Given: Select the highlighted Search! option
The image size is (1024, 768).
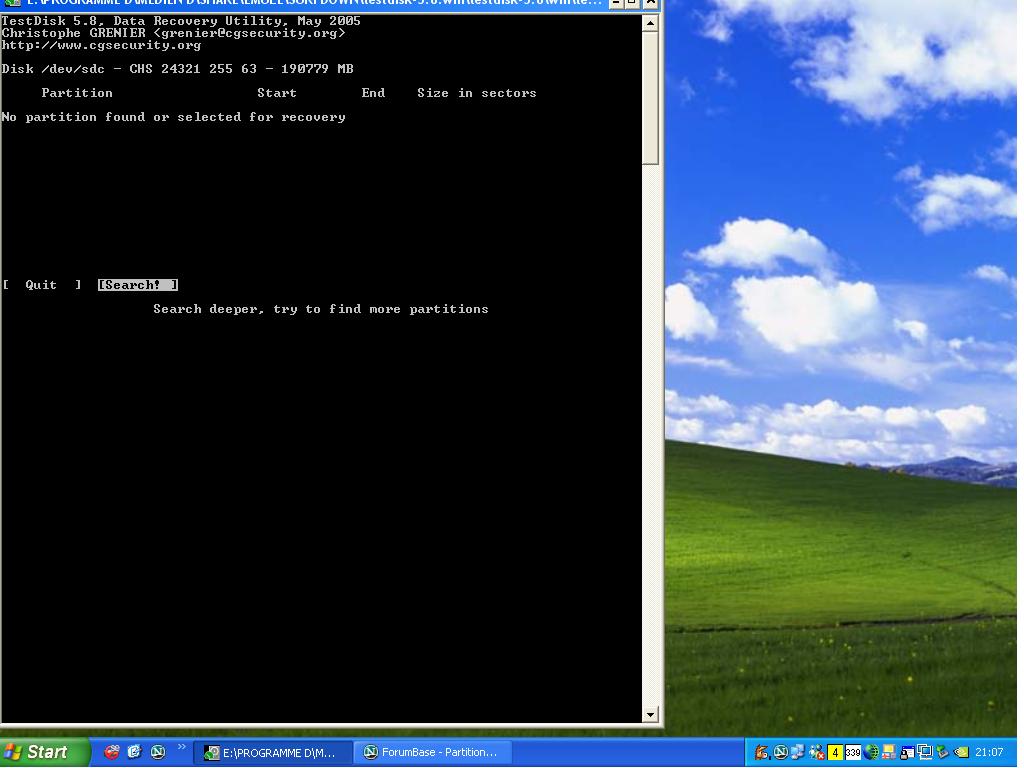Looking at the screenshot, I should click(138, 285).
